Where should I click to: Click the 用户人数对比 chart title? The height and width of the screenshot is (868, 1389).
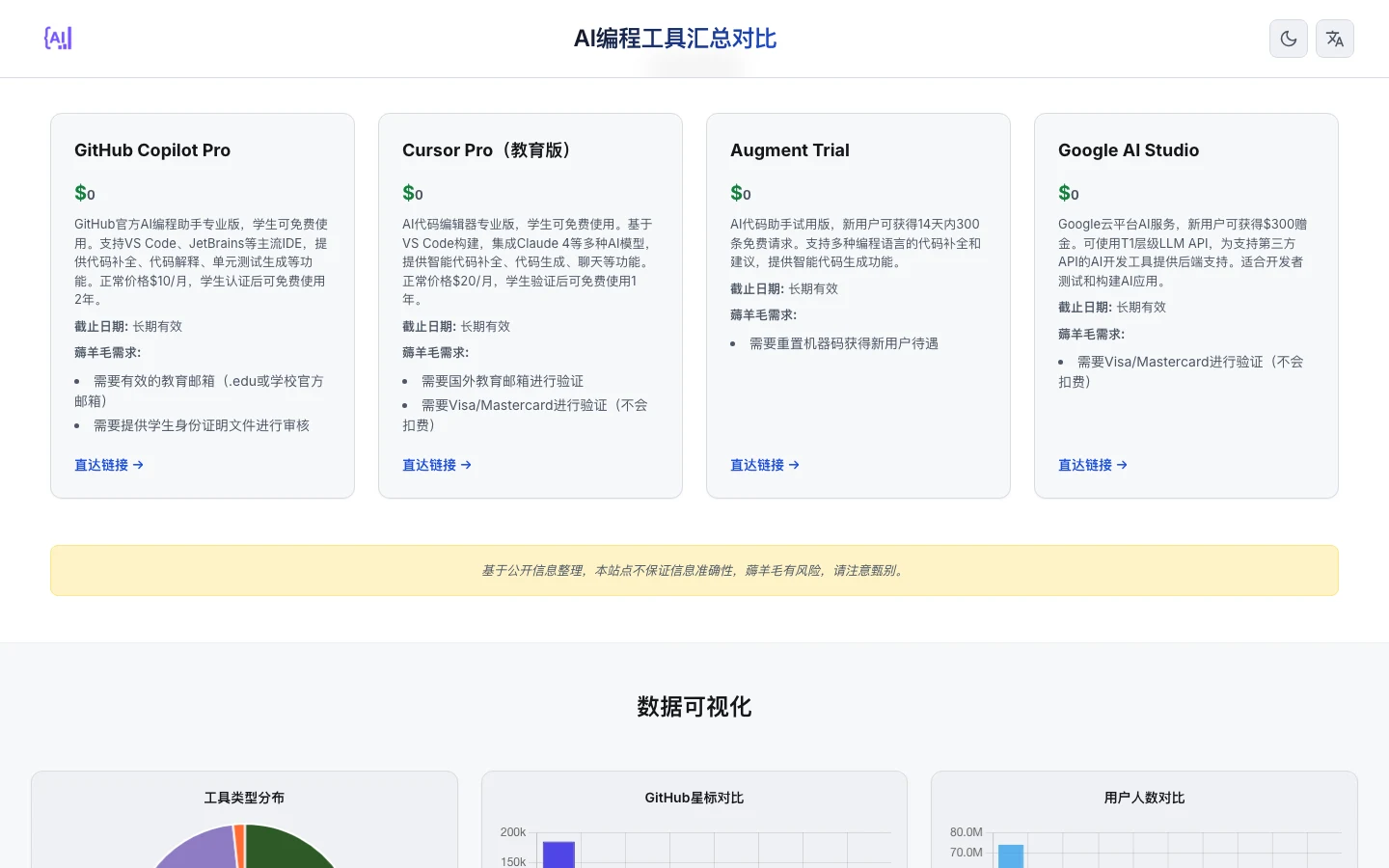tap(1144, 798)
